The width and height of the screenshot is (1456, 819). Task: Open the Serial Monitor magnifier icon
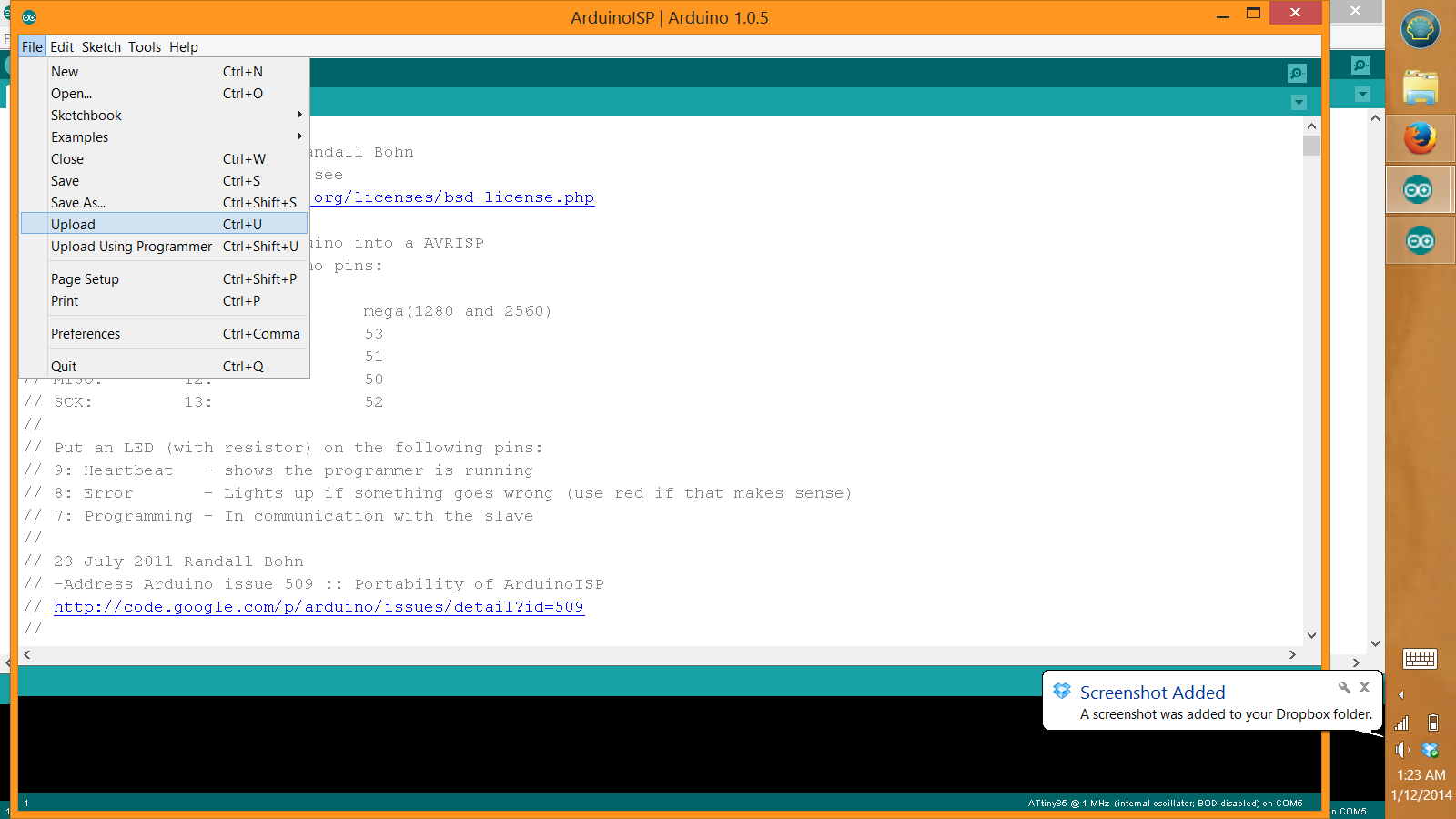[x=1296, y=73]
